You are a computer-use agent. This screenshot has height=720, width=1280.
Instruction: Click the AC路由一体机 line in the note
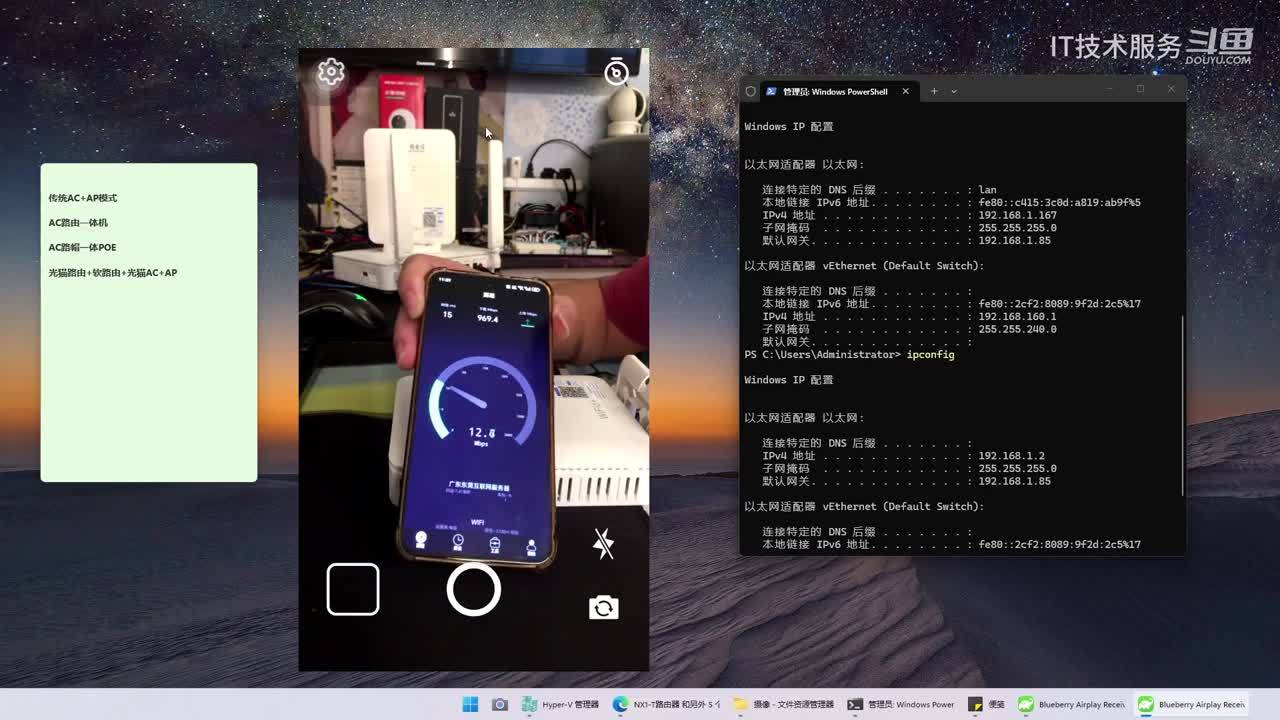(78, 223)
